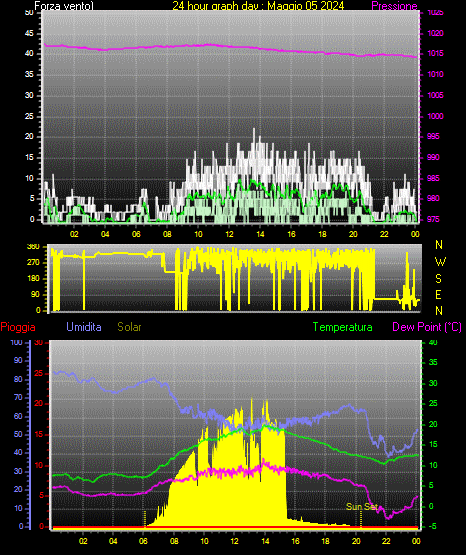Click the Forza vento axis title
The image size is (466, 555).
point(64,6)
